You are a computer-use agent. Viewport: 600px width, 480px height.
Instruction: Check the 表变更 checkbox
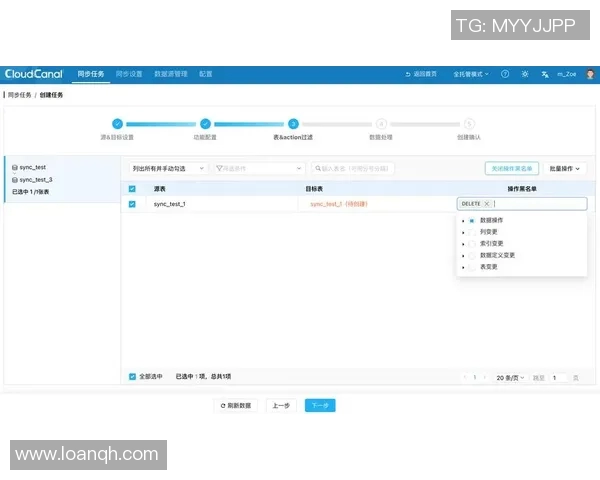pos(472,267)
